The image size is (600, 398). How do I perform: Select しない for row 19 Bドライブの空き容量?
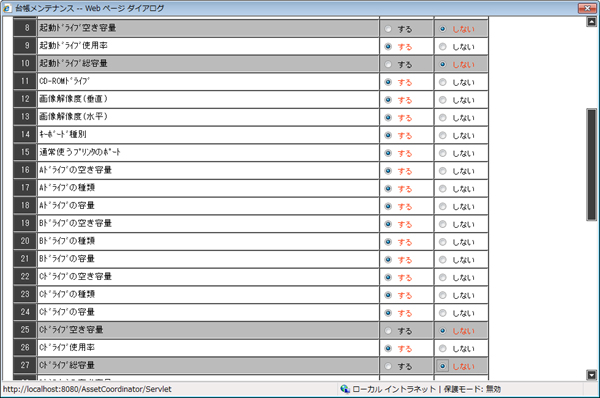coord(443,224)
